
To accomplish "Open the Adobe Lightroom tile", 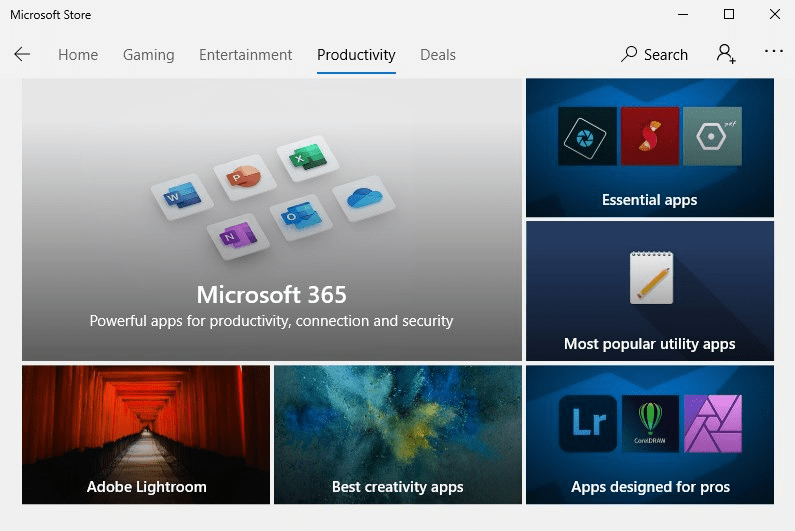I will (146, 435).
